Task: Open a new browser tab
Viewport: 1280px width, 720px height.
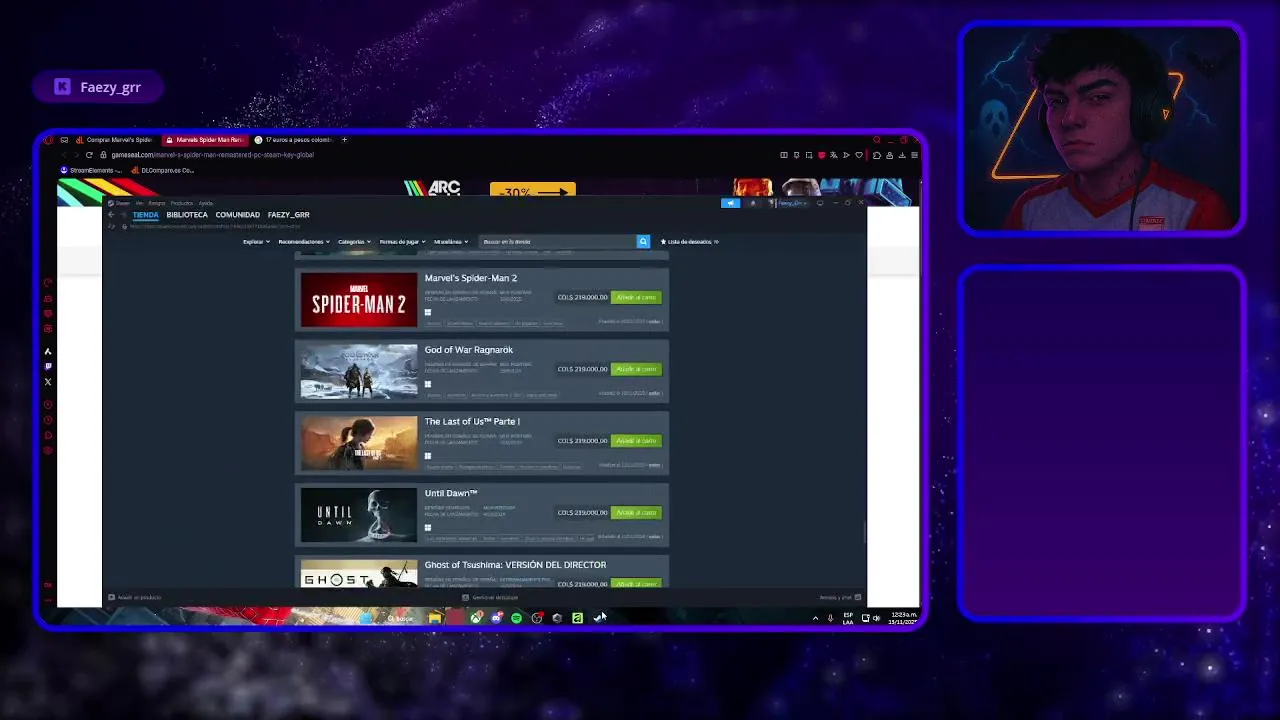Action: point(344,140)
